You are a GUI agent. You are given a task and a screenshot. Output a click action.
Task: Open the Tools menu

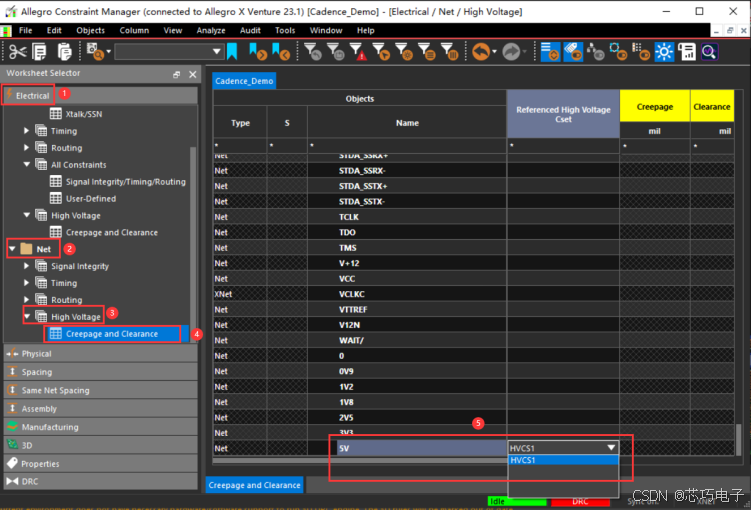click(285, 30)
